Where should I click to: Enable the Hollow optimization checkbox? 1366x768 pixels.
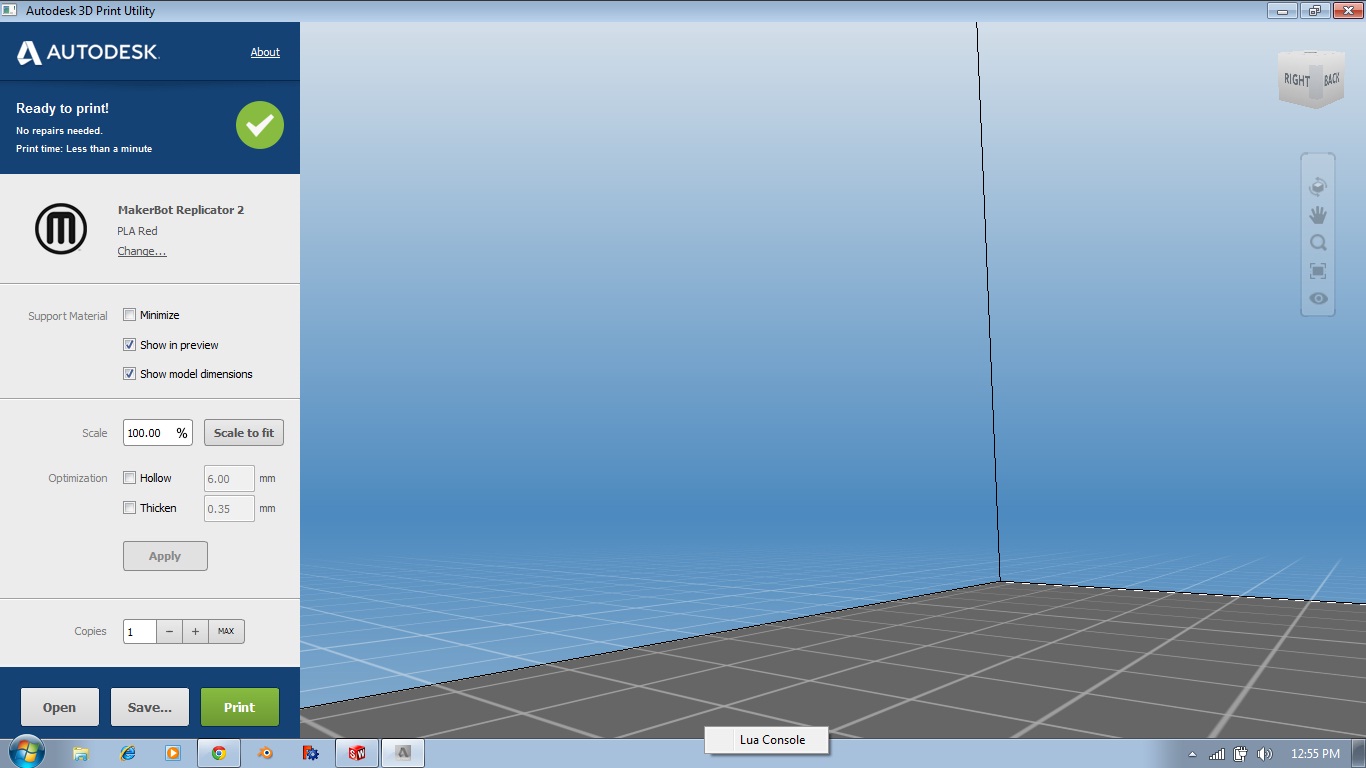(x=129, y=478)
